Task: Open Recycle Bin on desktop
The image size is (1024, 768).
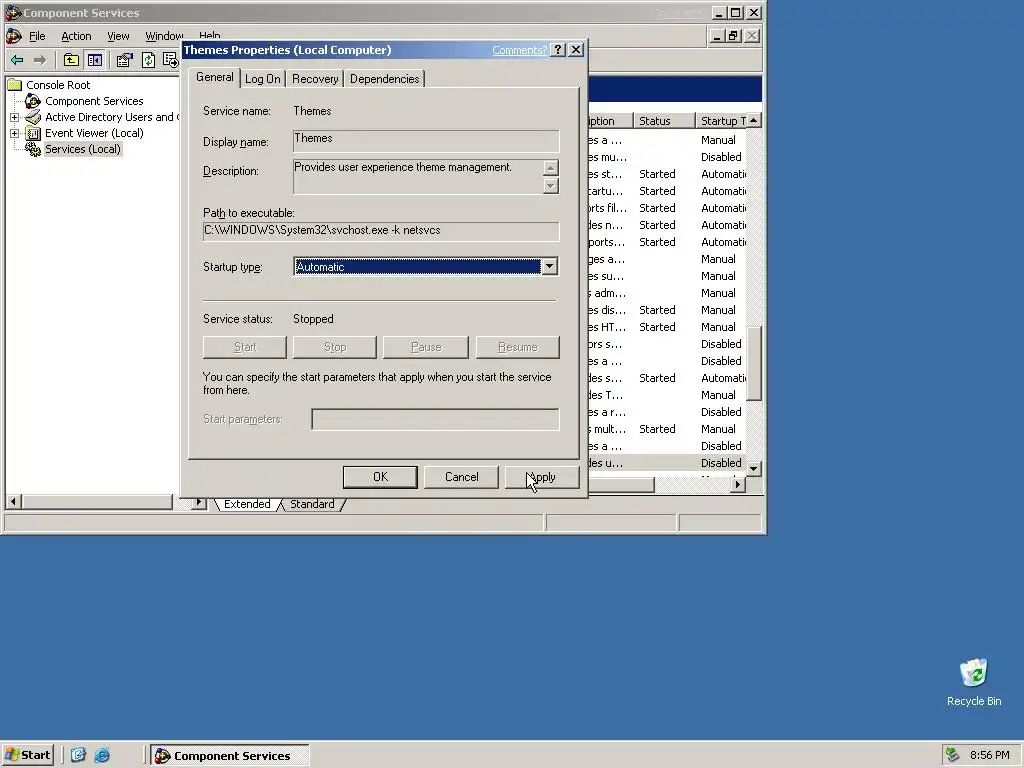Action: point(974,682)
